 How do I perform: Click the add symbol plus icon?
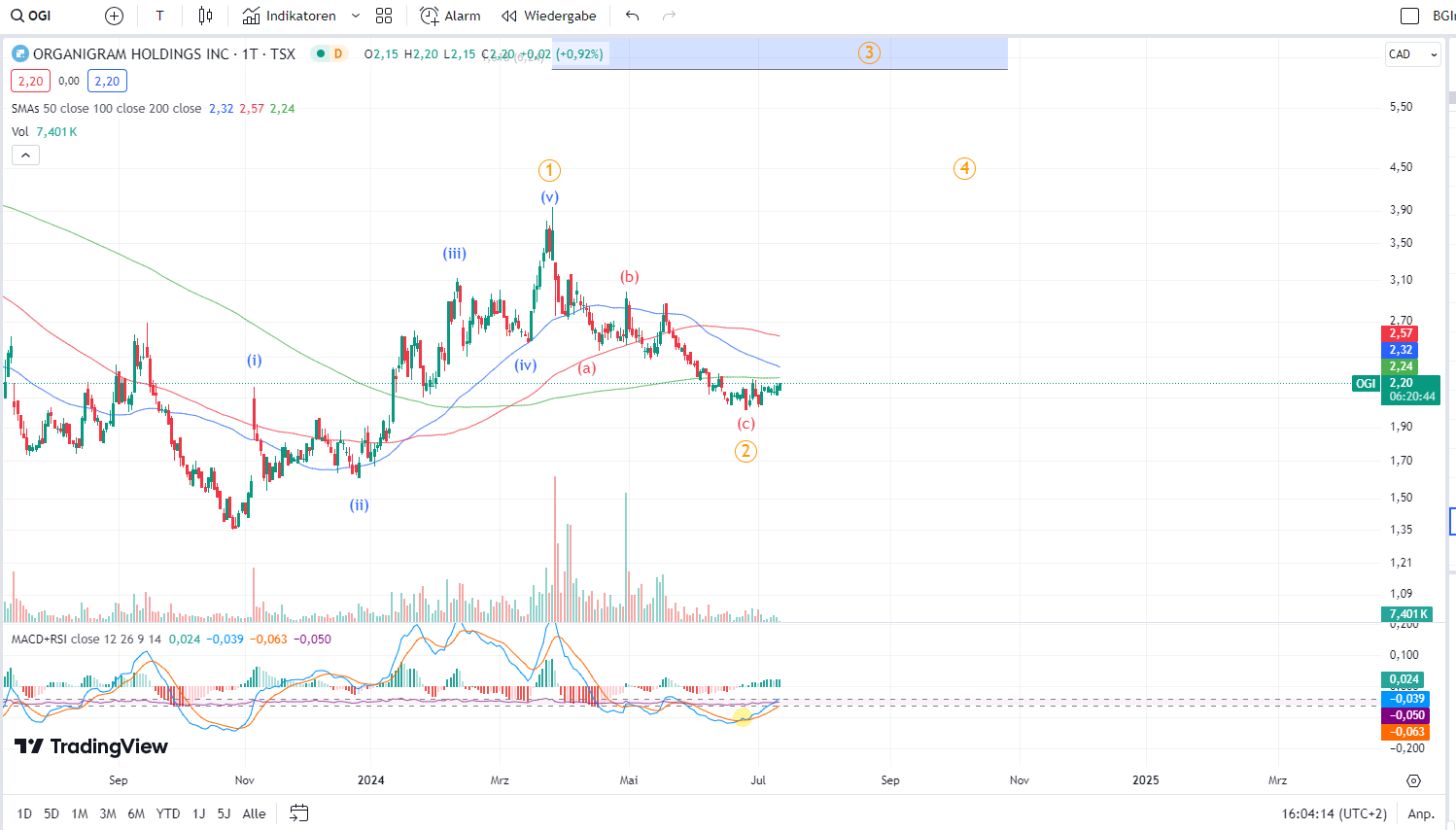114,16
